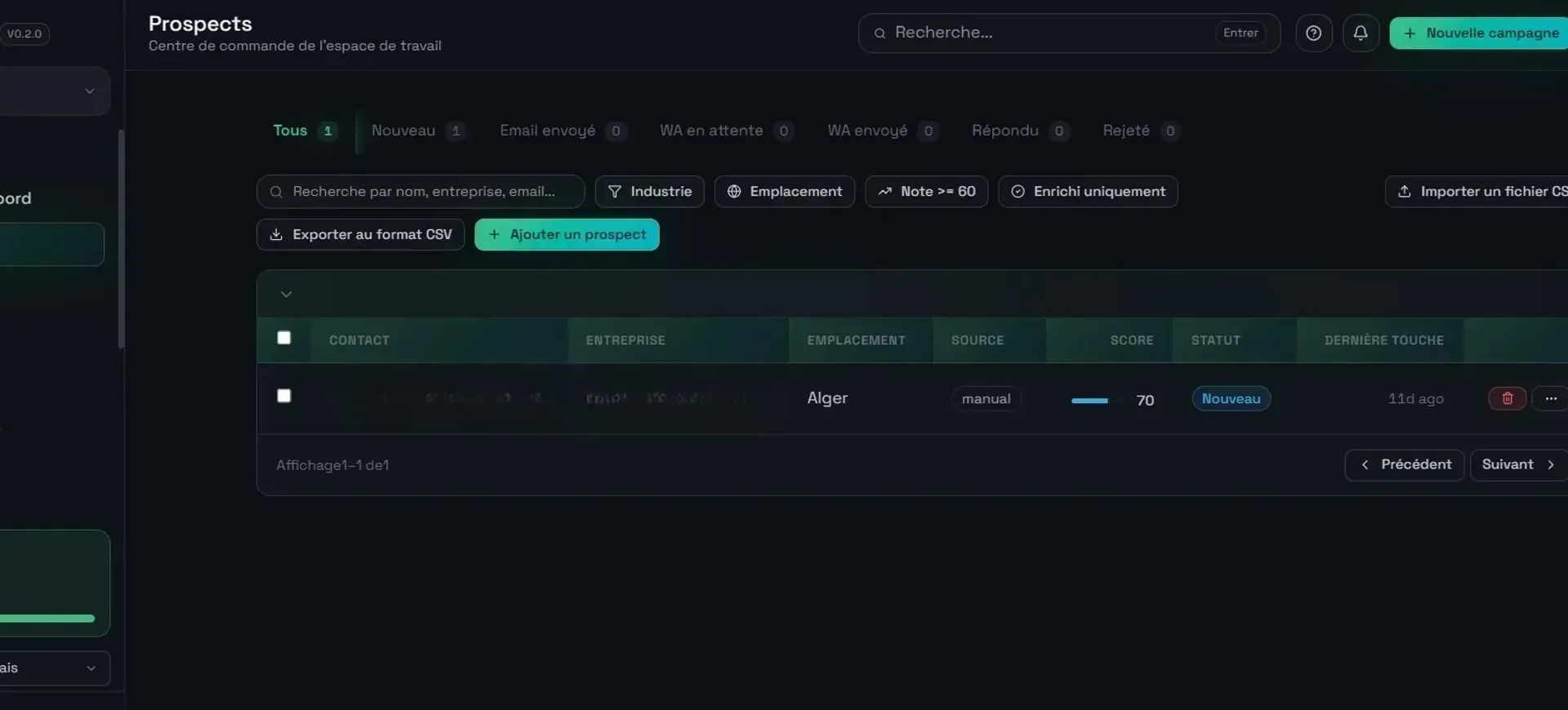This screenshot has width=1568, height=710.
Task: Click Ajouter un prospect
Action: [x=567, y=235]
